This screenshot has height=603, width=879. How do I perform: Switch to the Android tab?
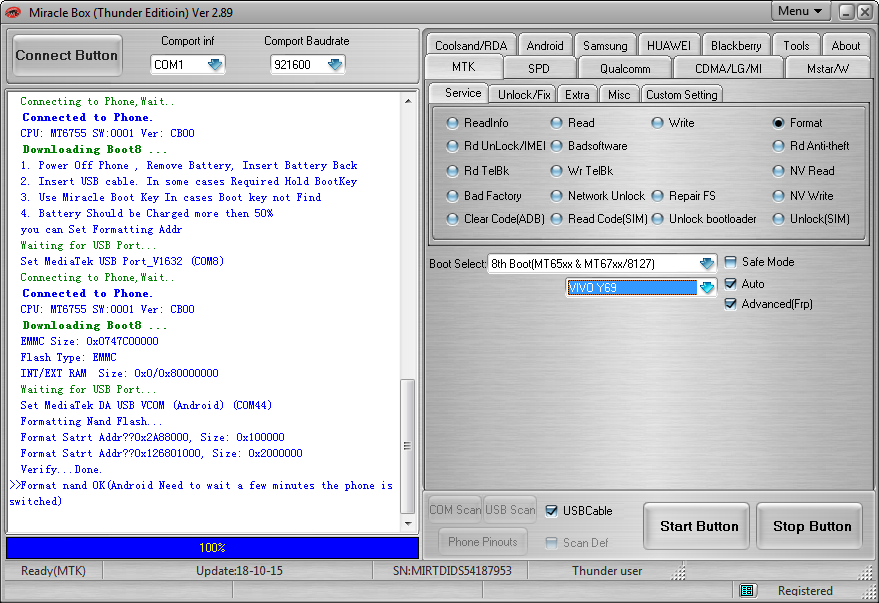point(544,45)
